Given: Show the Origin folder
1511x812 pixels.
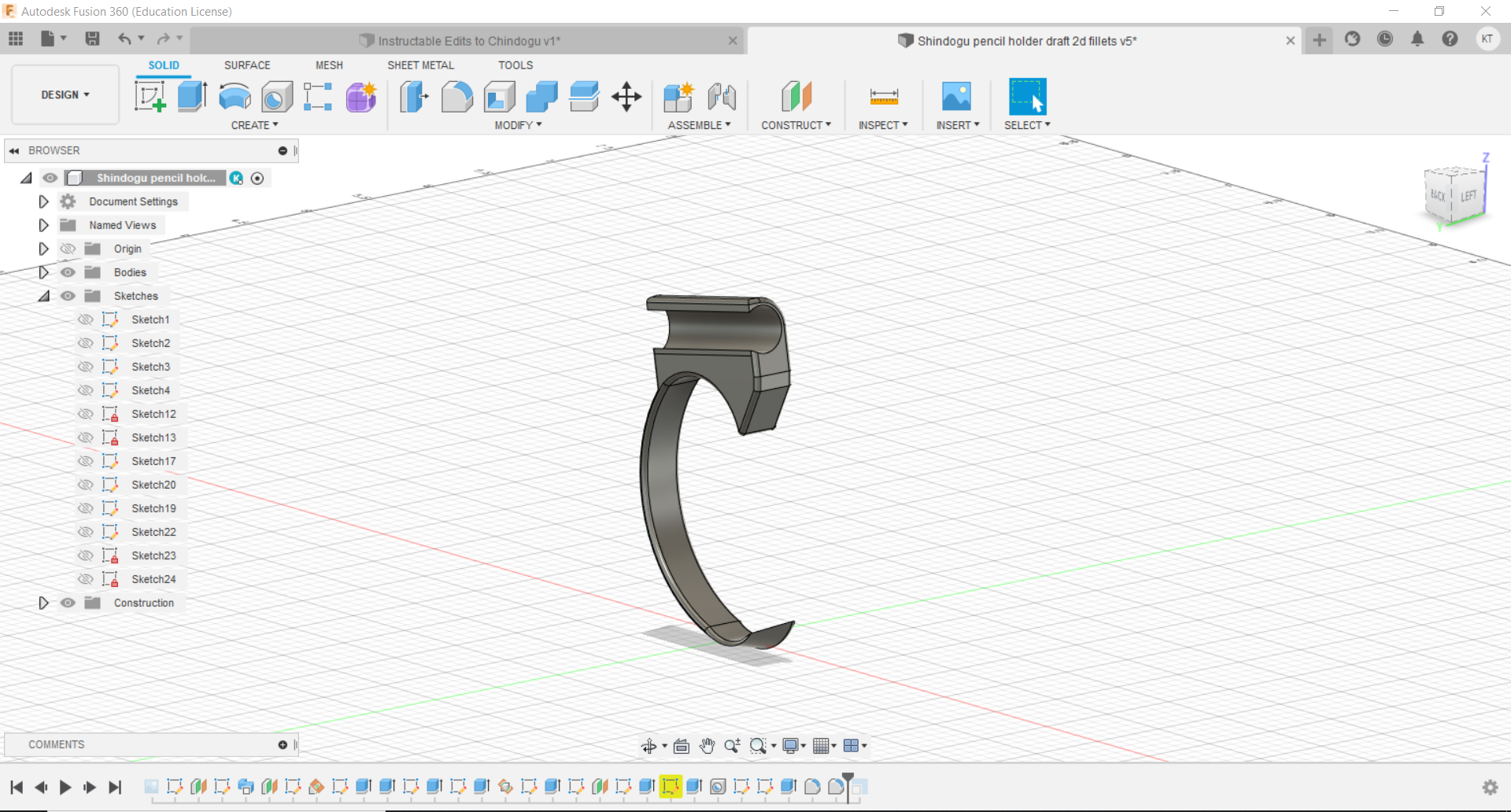Looking at the screenshot, I should [x=68, y=249].
